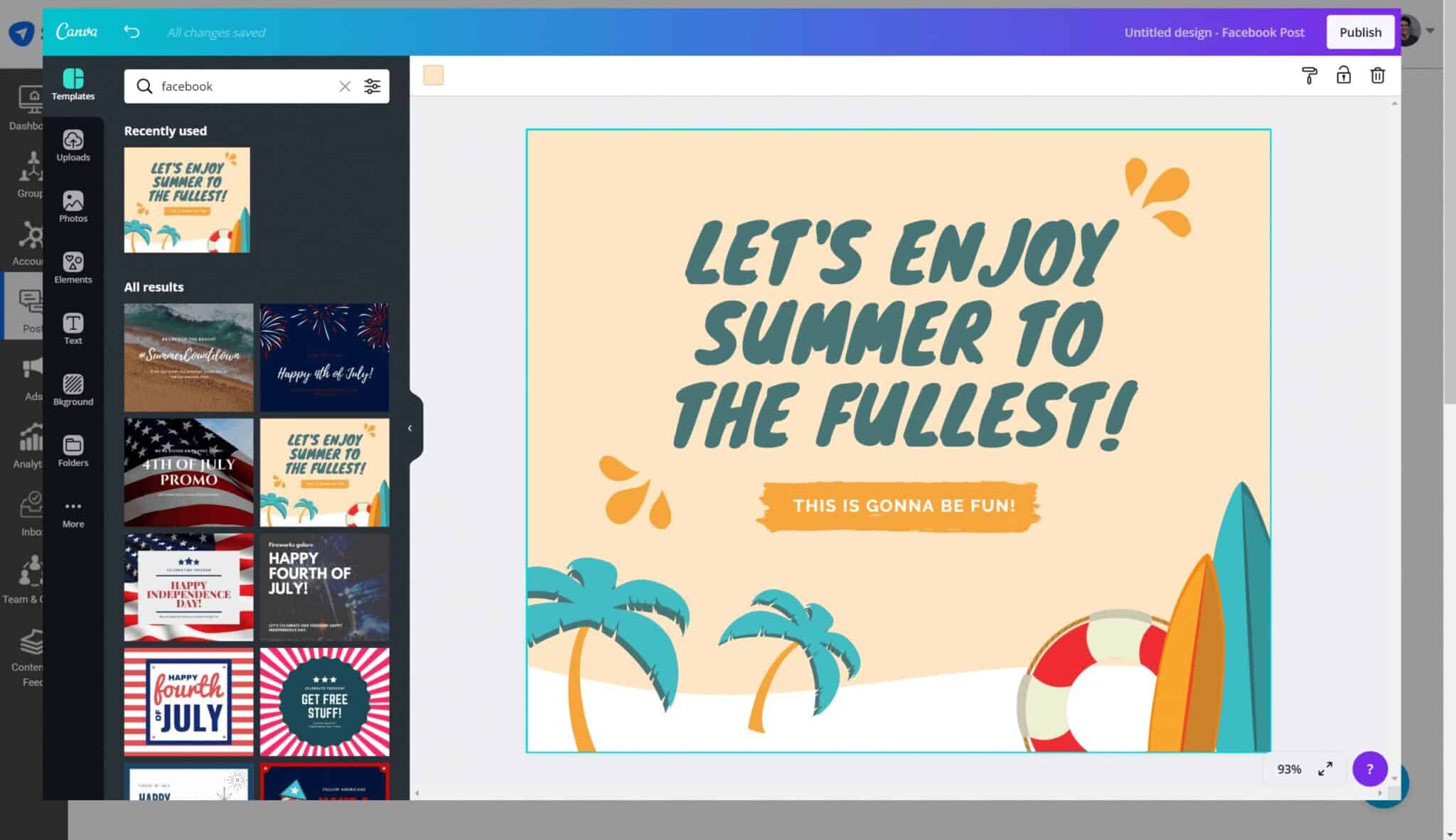Open the Uploads panel

(x=73, y=146)
